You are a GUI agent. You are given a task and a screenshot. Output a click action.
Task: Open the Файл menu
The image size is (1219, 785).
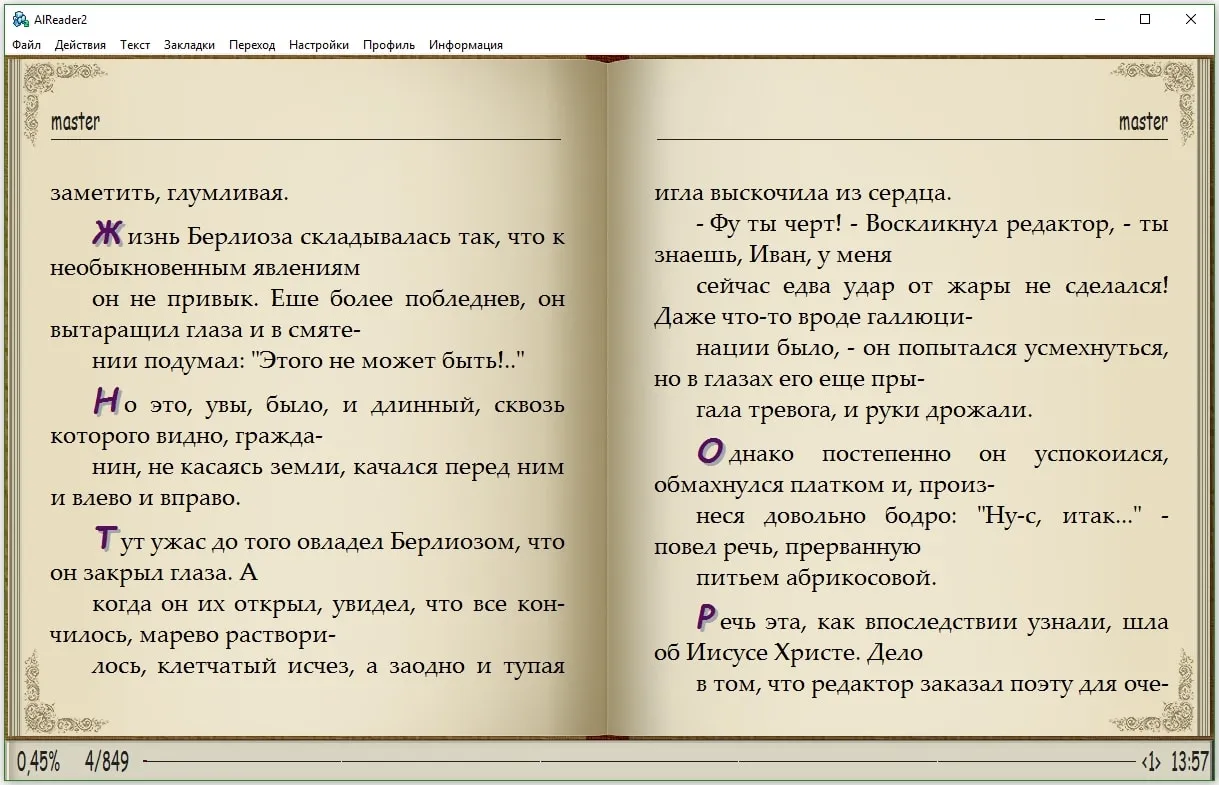(27, 45)
